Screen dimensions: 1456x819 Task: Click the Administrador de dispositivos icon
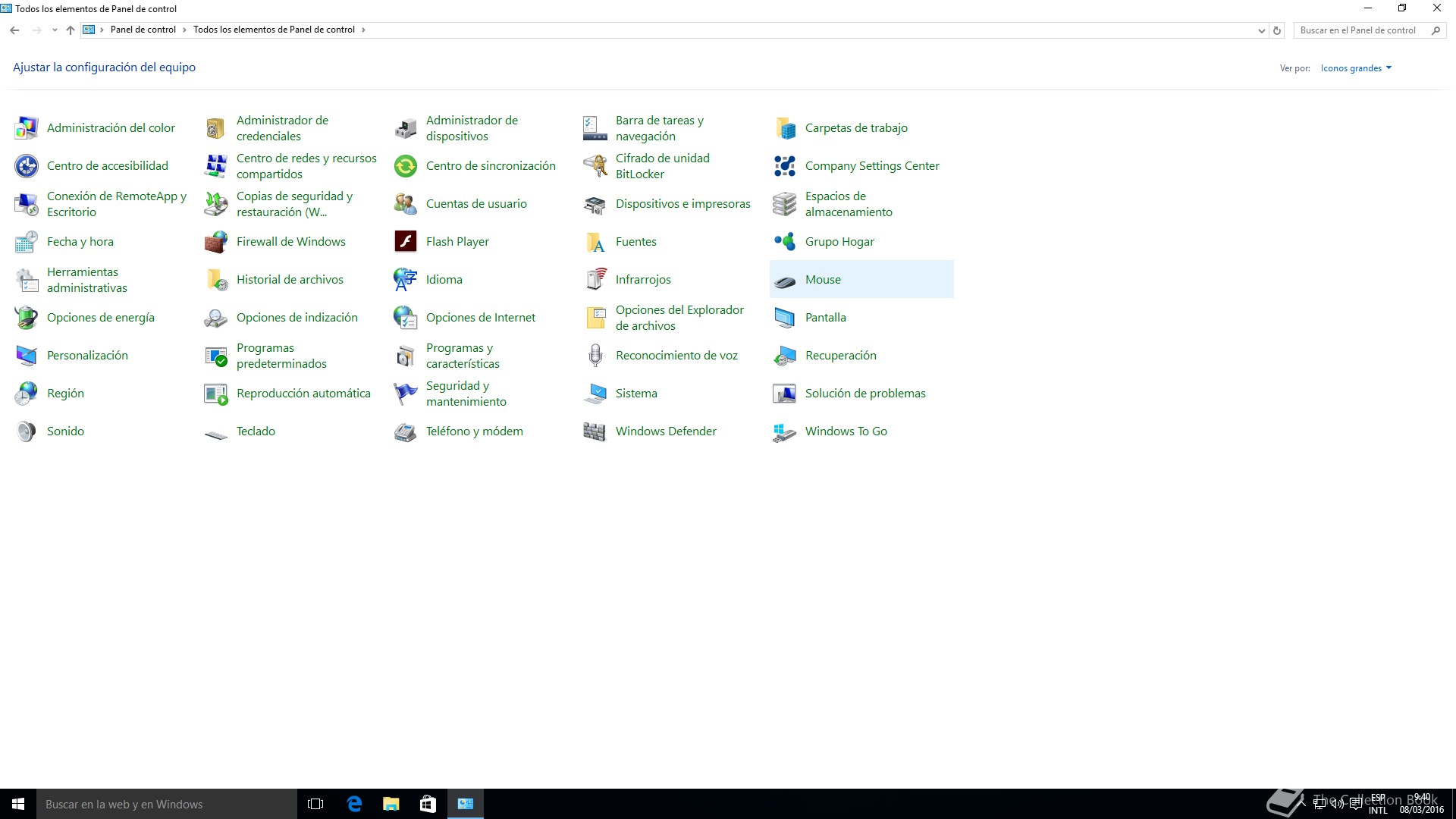(406, 128)
